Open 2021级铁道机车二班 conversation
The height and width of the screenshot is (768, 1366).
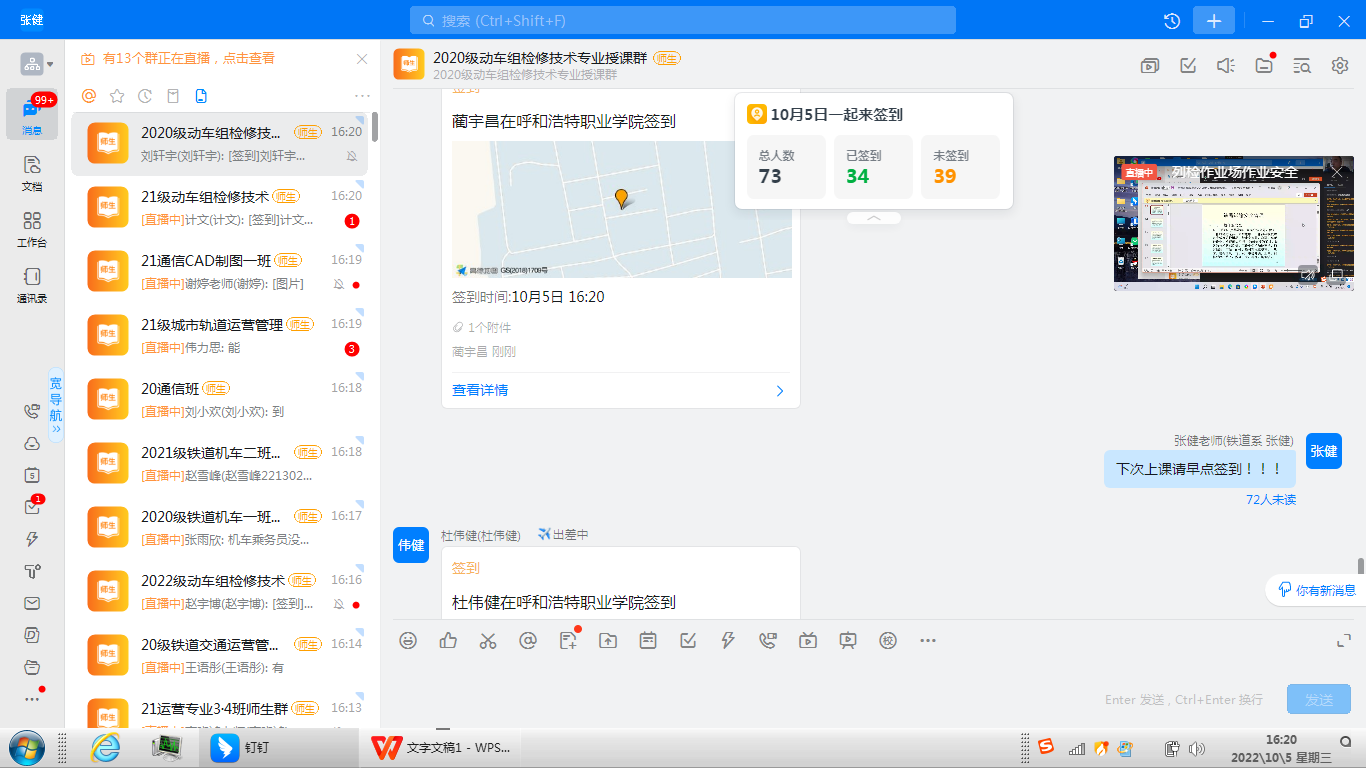(x=217, y=464)
